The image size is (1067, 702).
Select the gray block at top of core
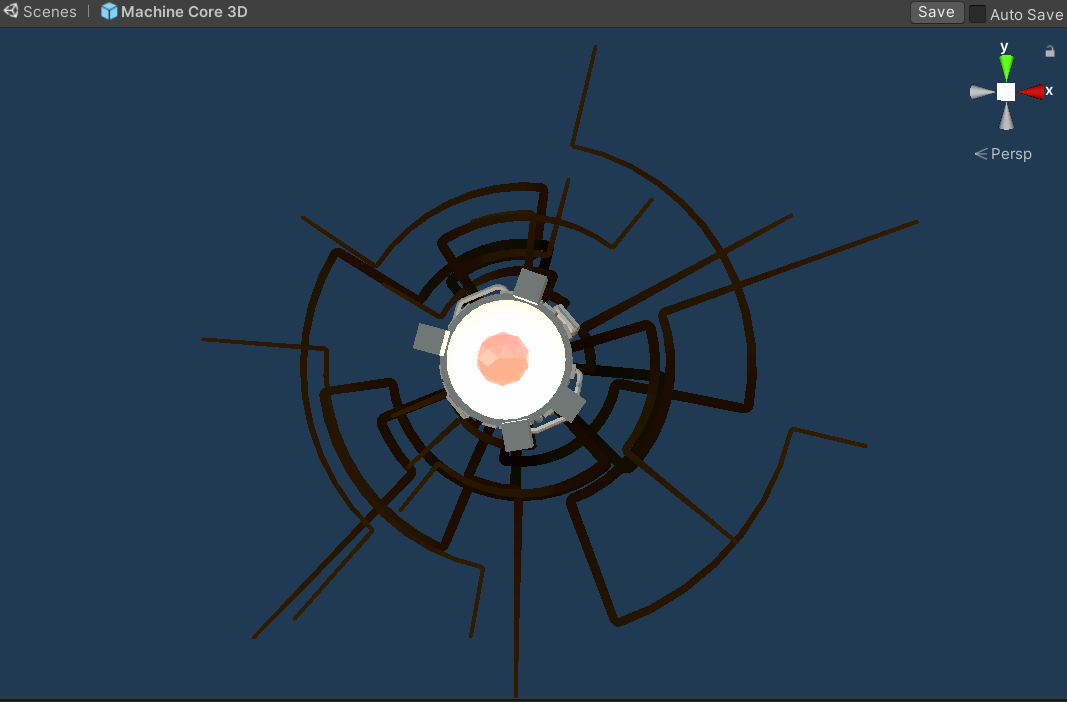pos(530,285)
